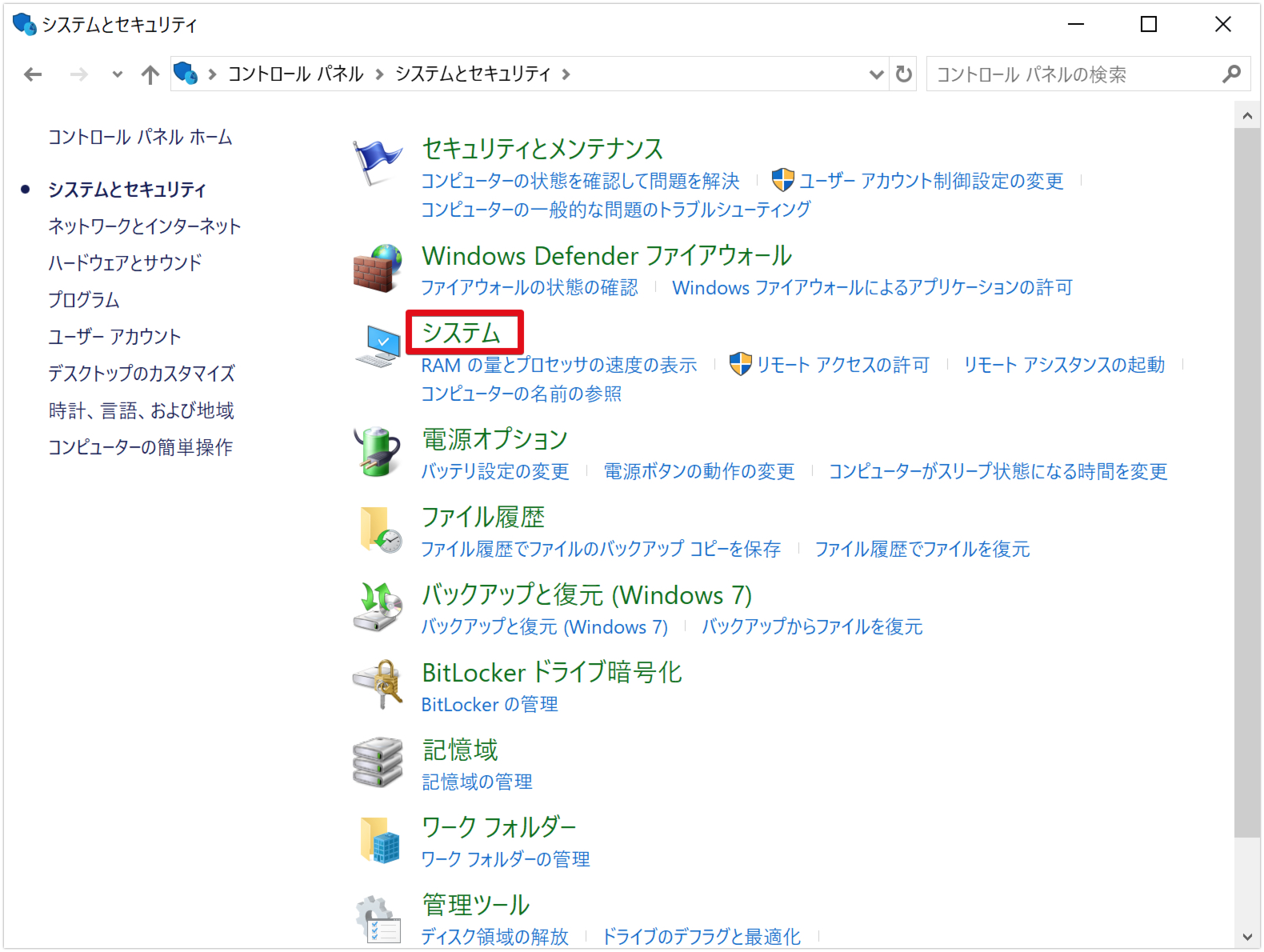Click BitLocker の管理 link

(490, 704)
